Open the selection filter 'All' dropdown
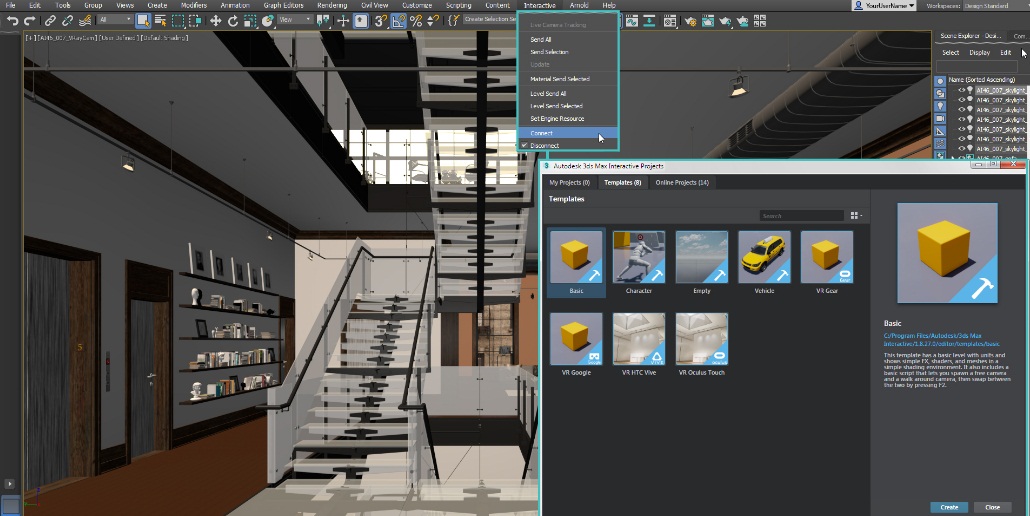Image resolution: width=1030 pixels, height=516 pixels. (113, 20)
